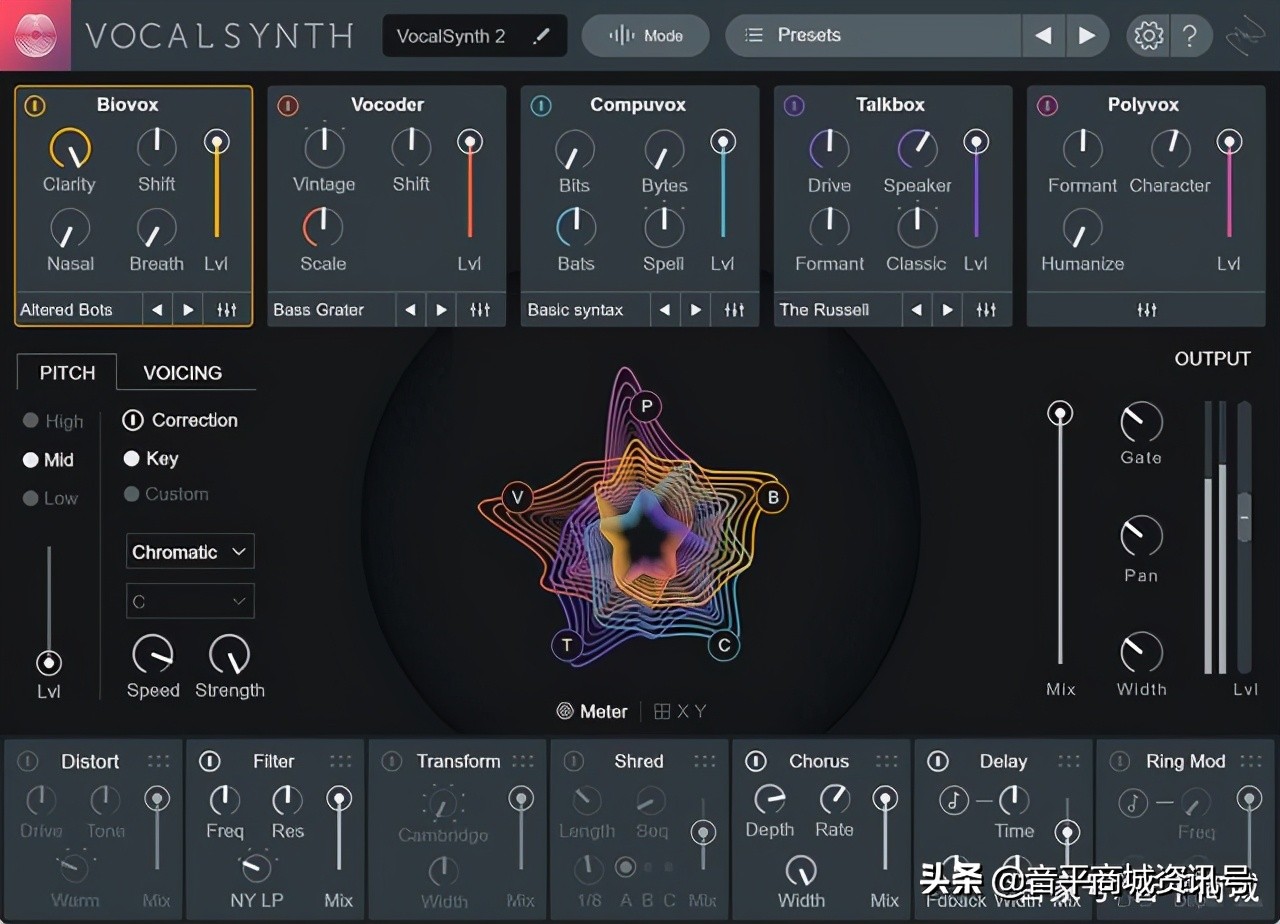1280x924 pixels.
Task: Click the pencil icon to rename preset
Action: pyautogui.click(x=541, y=36)
